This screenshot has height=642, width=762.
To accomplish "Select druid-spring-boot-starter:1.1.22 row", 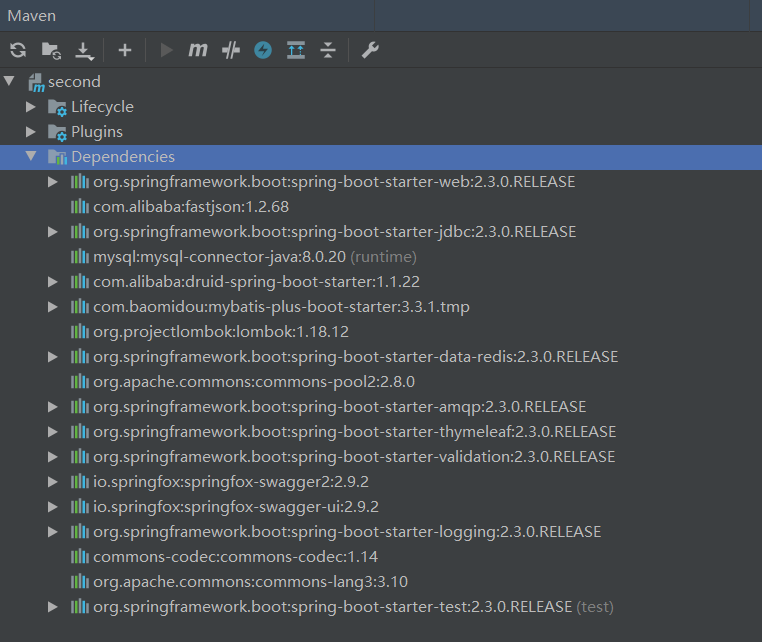I will tap(381, 282).
